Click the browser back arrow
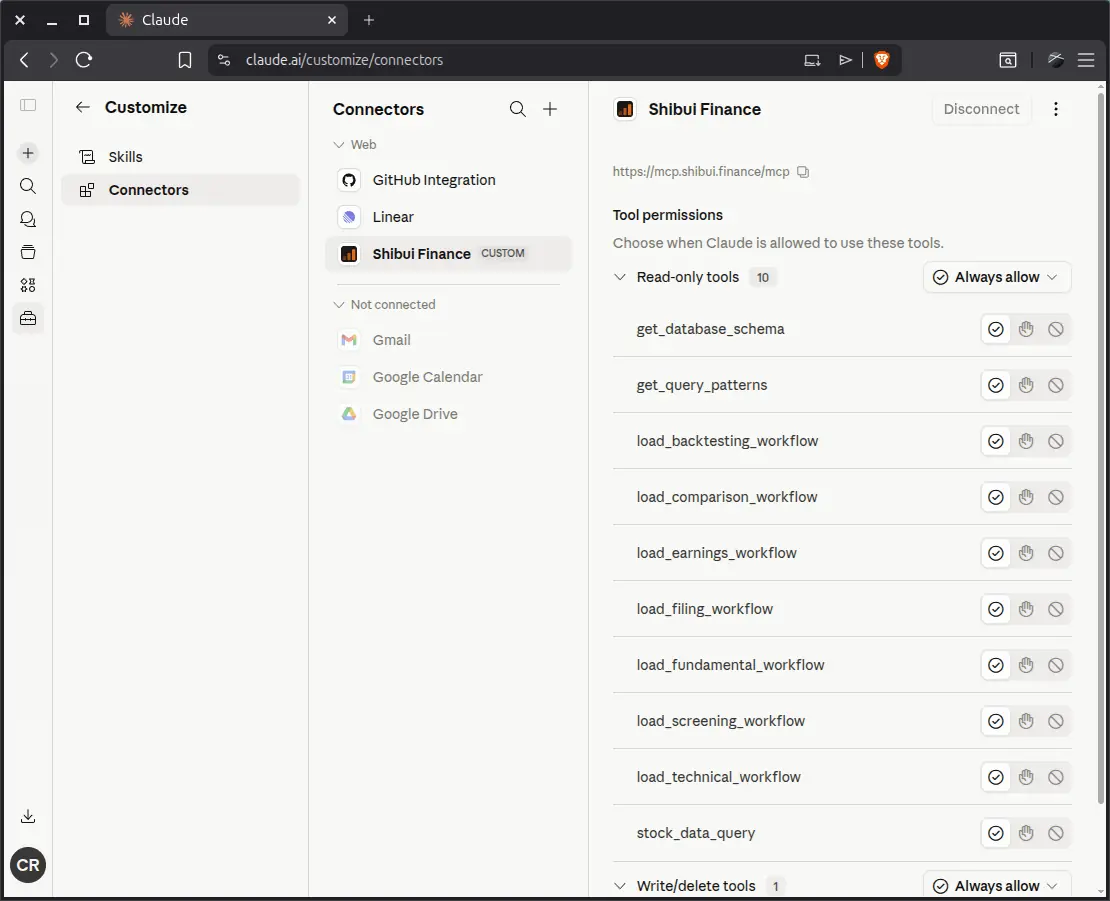This screenshot has width=1110, height=901. pyautogui.click(x=24, y=60)
